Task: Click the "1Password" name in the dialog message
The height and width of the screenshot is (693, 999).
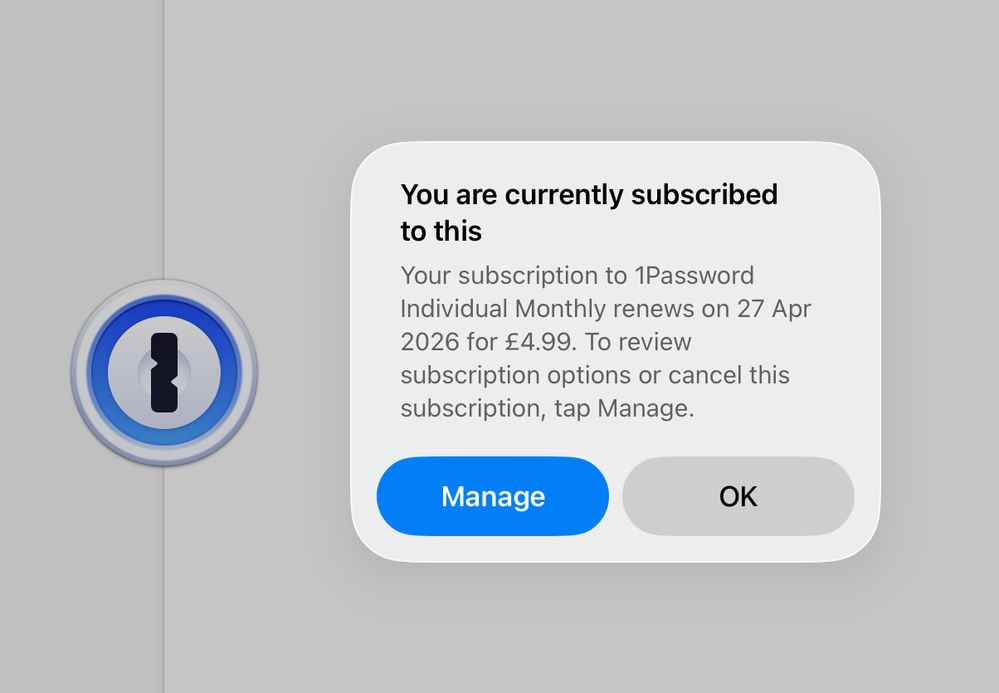Action: coord(694,275)
